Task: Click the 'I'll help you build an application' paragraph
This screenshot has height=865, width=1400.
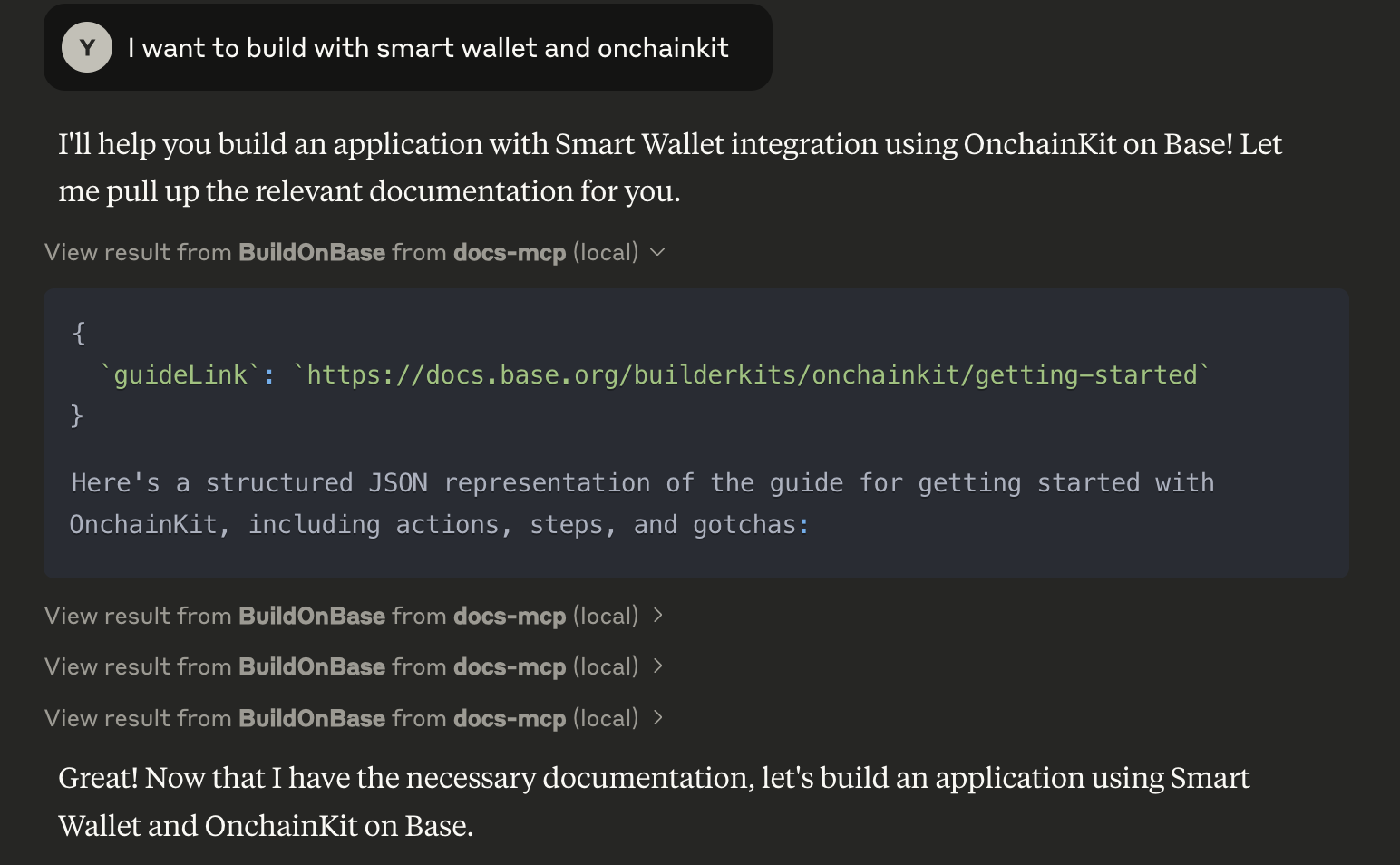Action: click(670, 168)
